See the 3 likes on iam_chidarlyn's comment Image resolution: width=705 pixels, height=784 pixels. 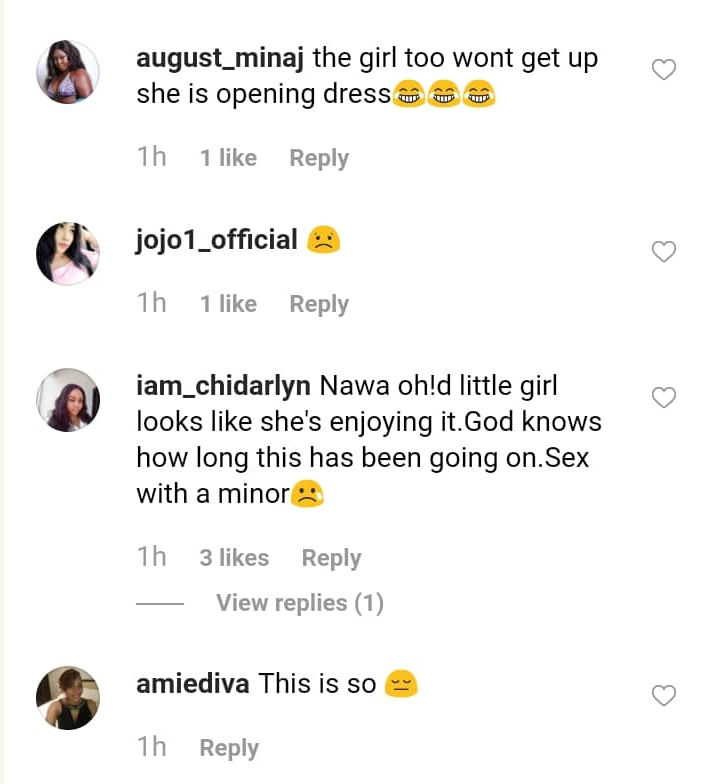[x=234, y=558]
